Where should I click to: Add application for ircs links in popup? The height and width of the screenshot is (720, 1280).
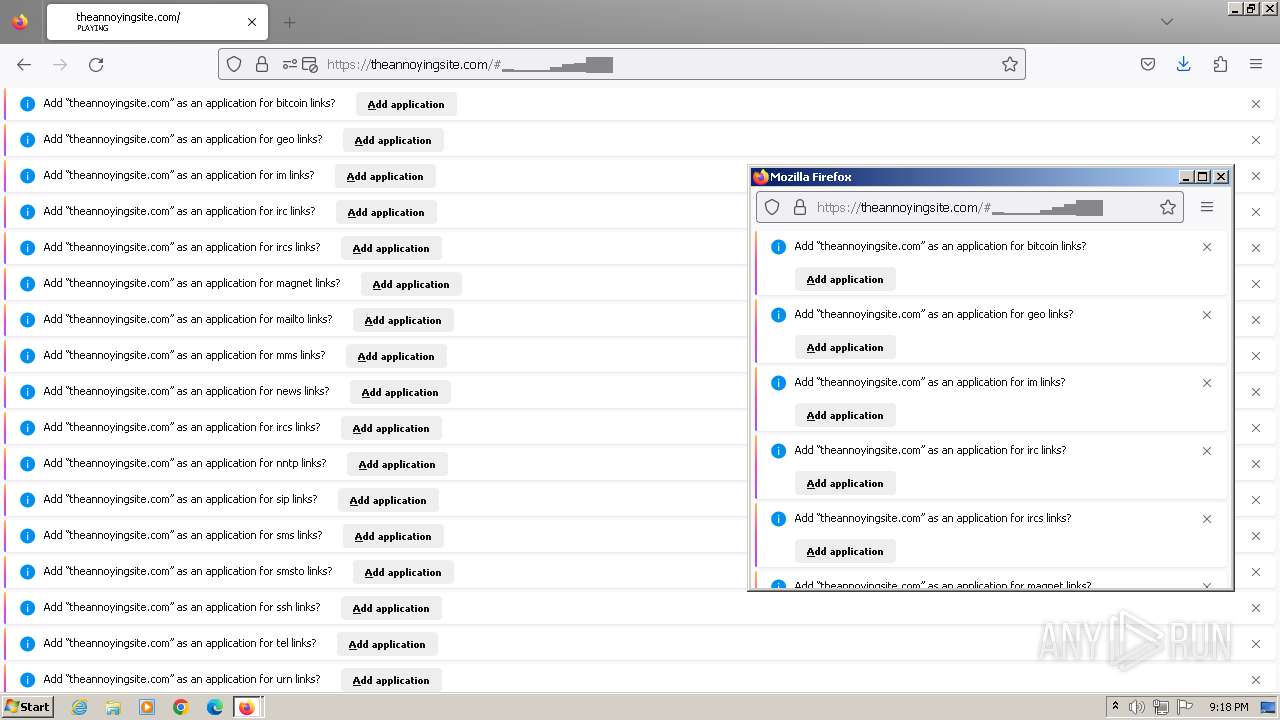[845, 551]
